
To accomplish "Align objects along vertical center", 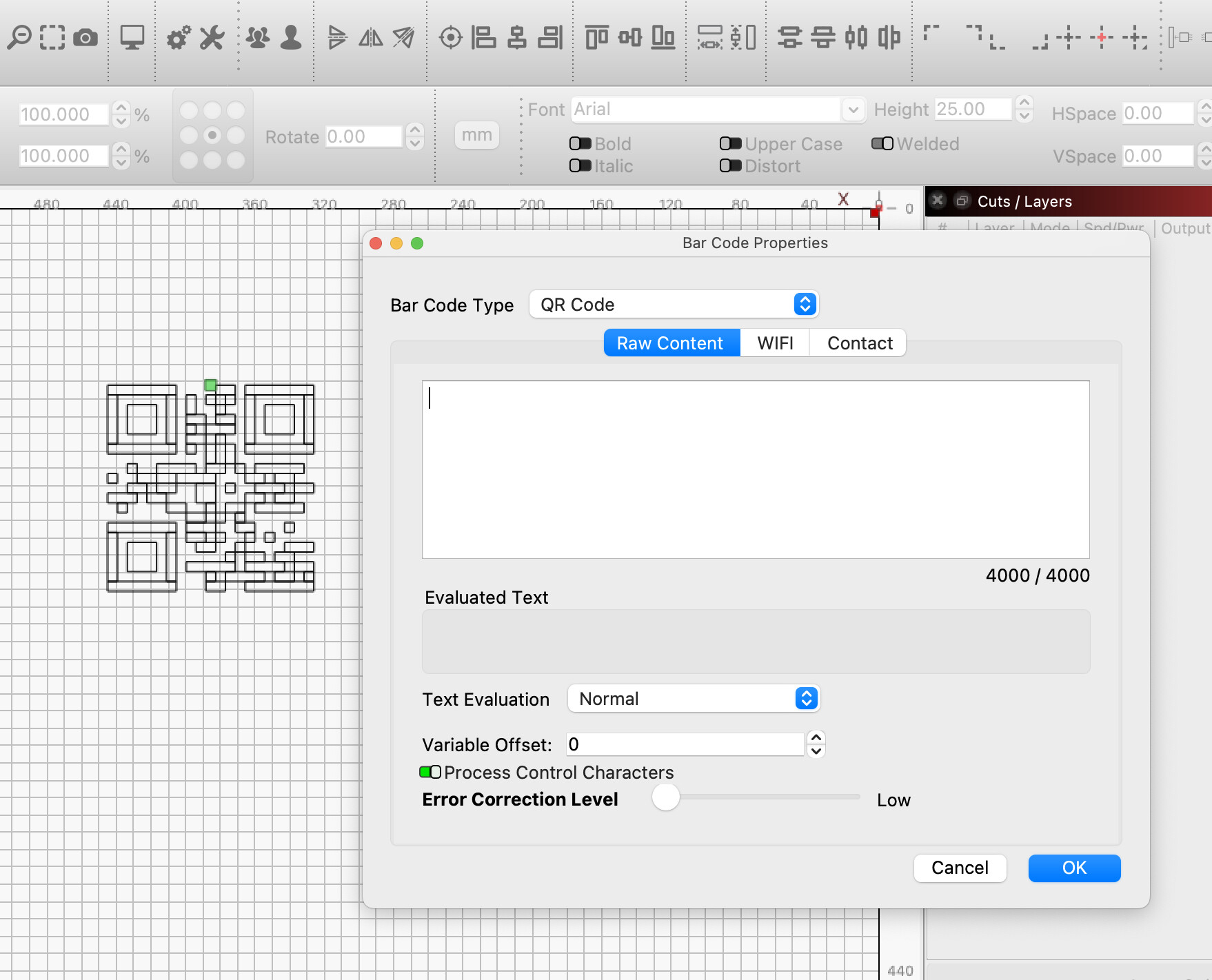I will (x=517, y=37).
